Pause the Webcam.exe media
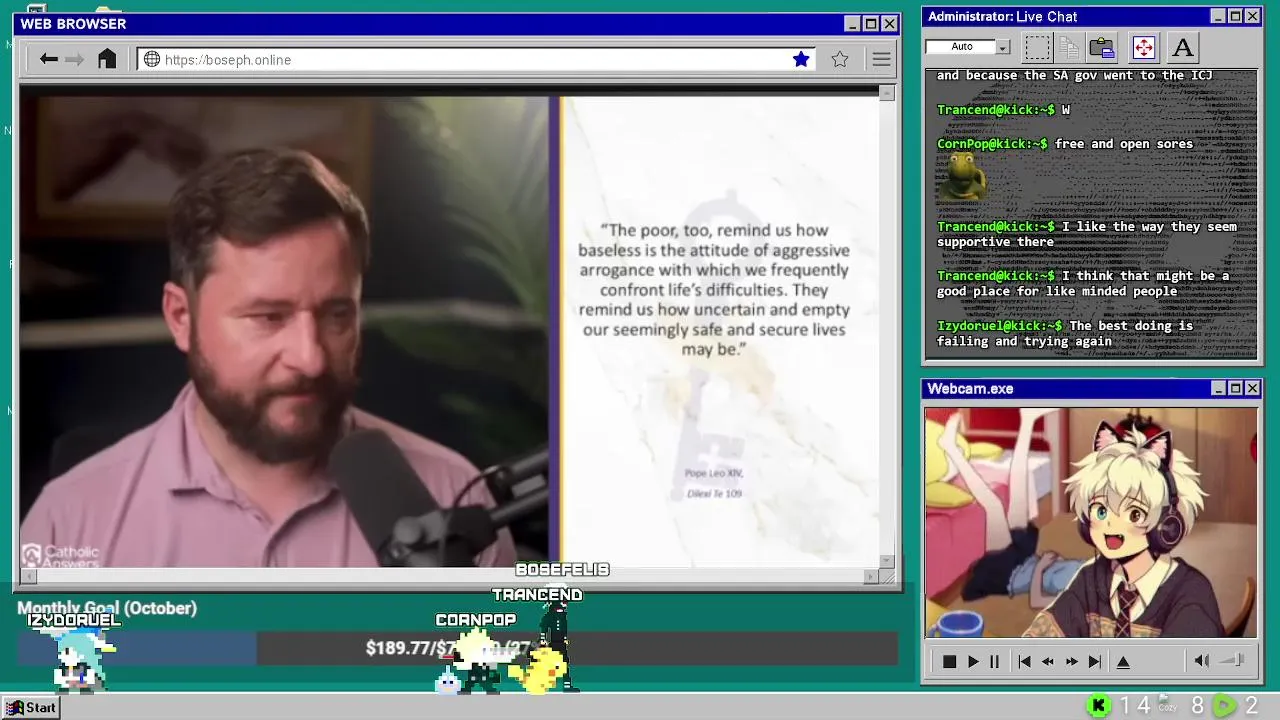 coord(994,661)
